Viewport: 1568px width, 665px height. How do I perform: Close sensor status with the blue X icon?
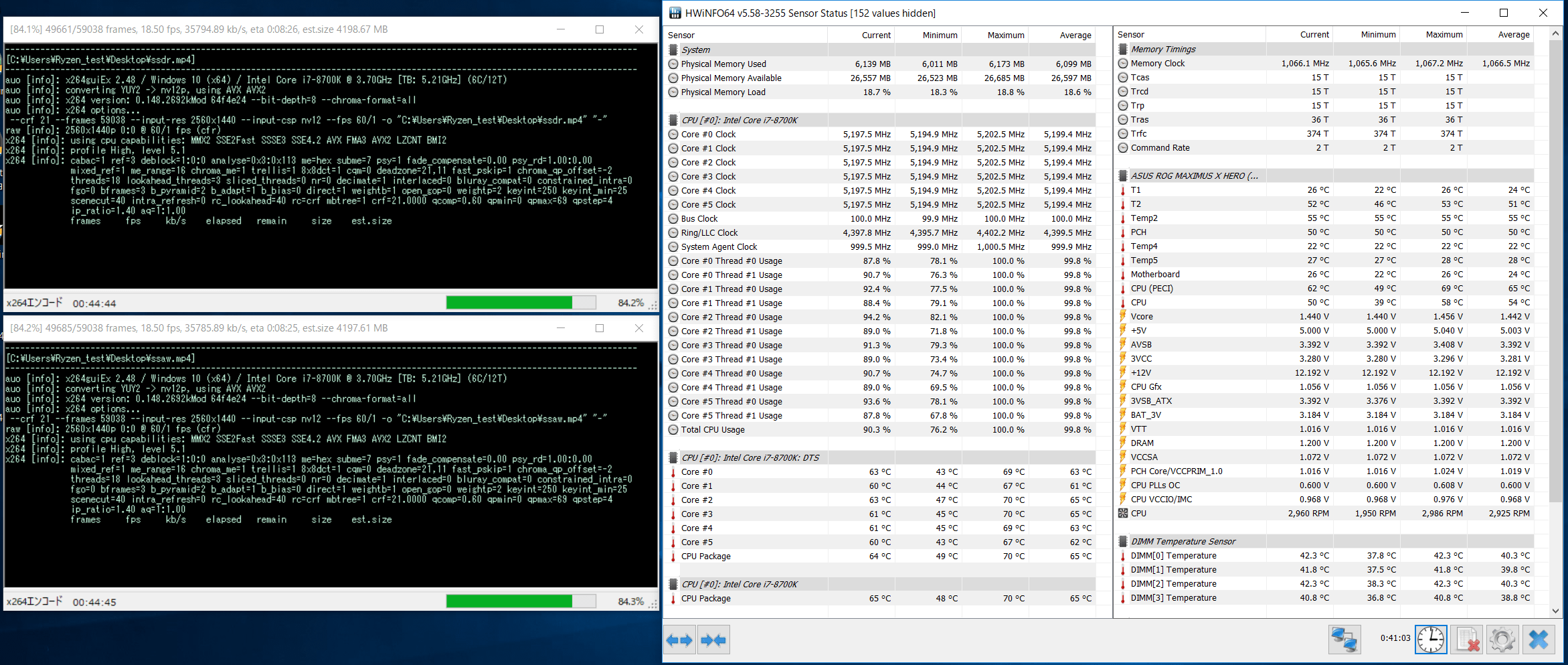point(1539,639)
